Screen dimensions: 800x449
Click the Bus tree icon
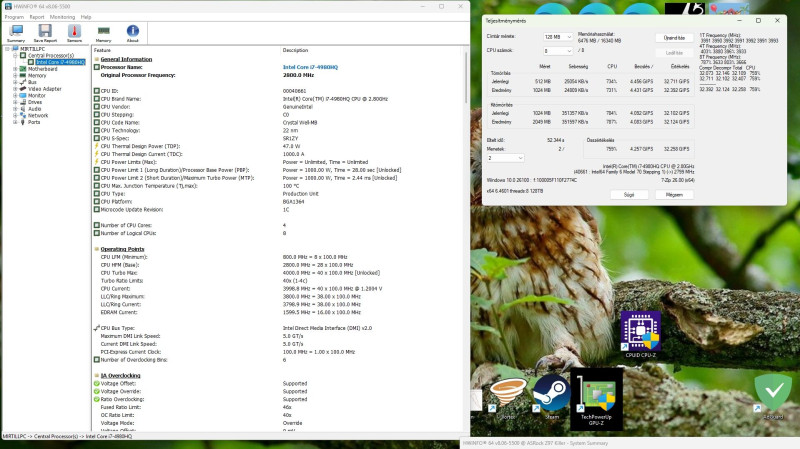click(x=22, y=82)
